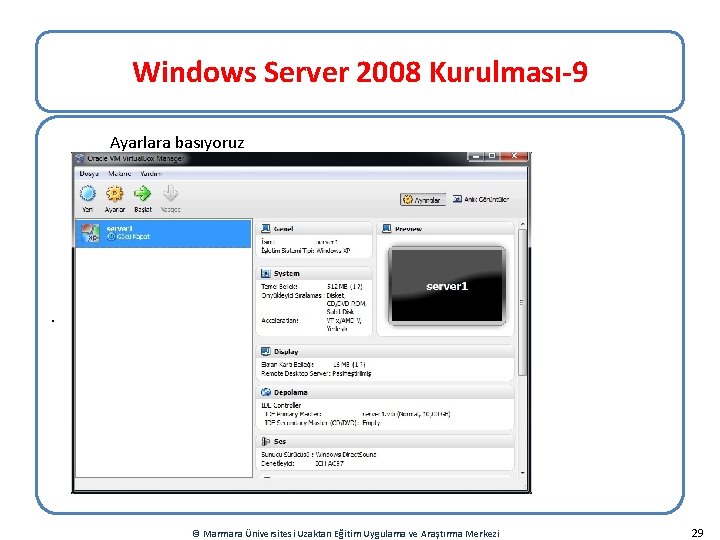Viewport: 720px width, 540px height.
Task: Click the greyed Vazgeç discard arrow icon
Action: 170,194
